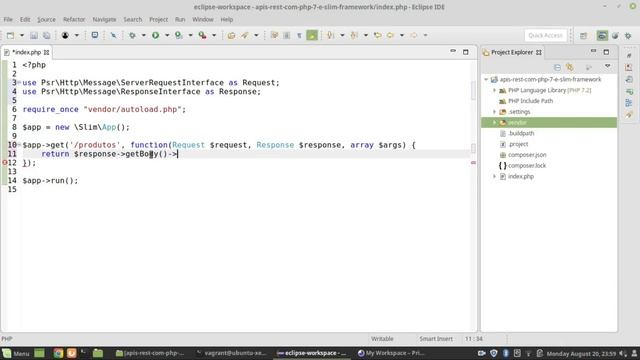Click the External Tools toolbar icon
Screen dimensions: 640x360
coord(202,36)
